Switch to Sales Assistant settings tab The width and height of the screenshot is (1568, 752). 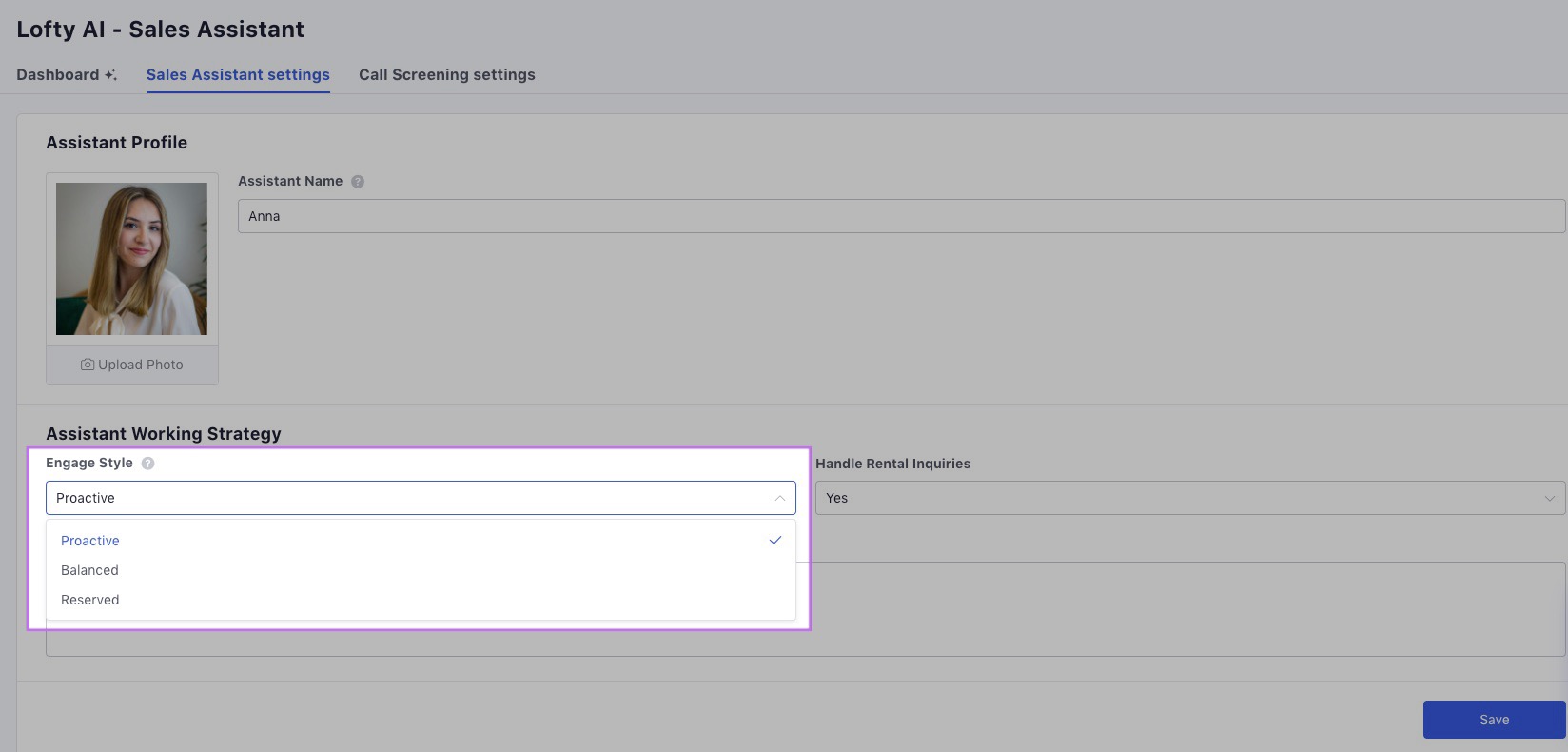pos(238,74)
